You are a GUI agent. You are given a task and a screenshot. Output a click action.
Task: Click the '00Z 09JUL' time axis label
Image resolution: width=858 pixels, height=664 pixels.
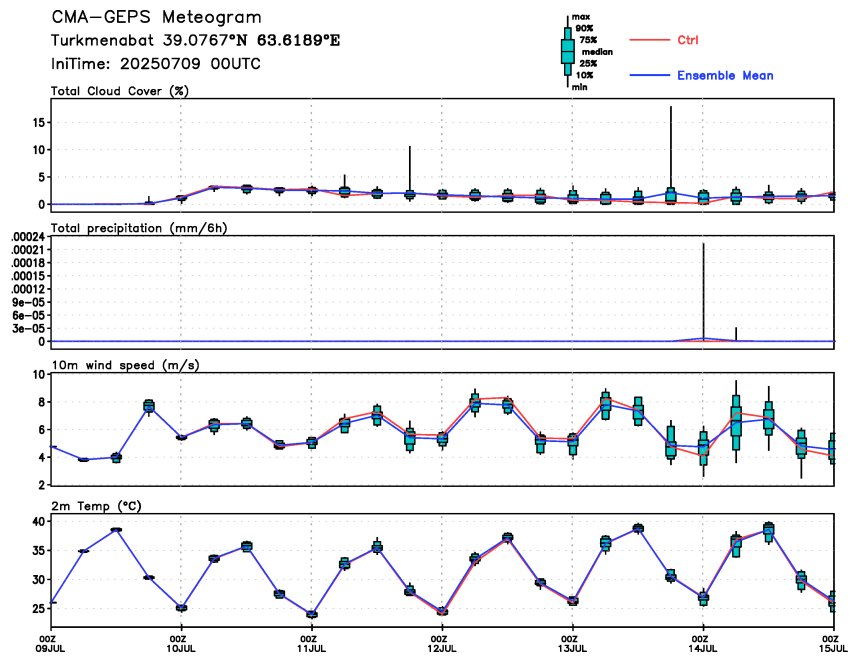pos(49,644)
